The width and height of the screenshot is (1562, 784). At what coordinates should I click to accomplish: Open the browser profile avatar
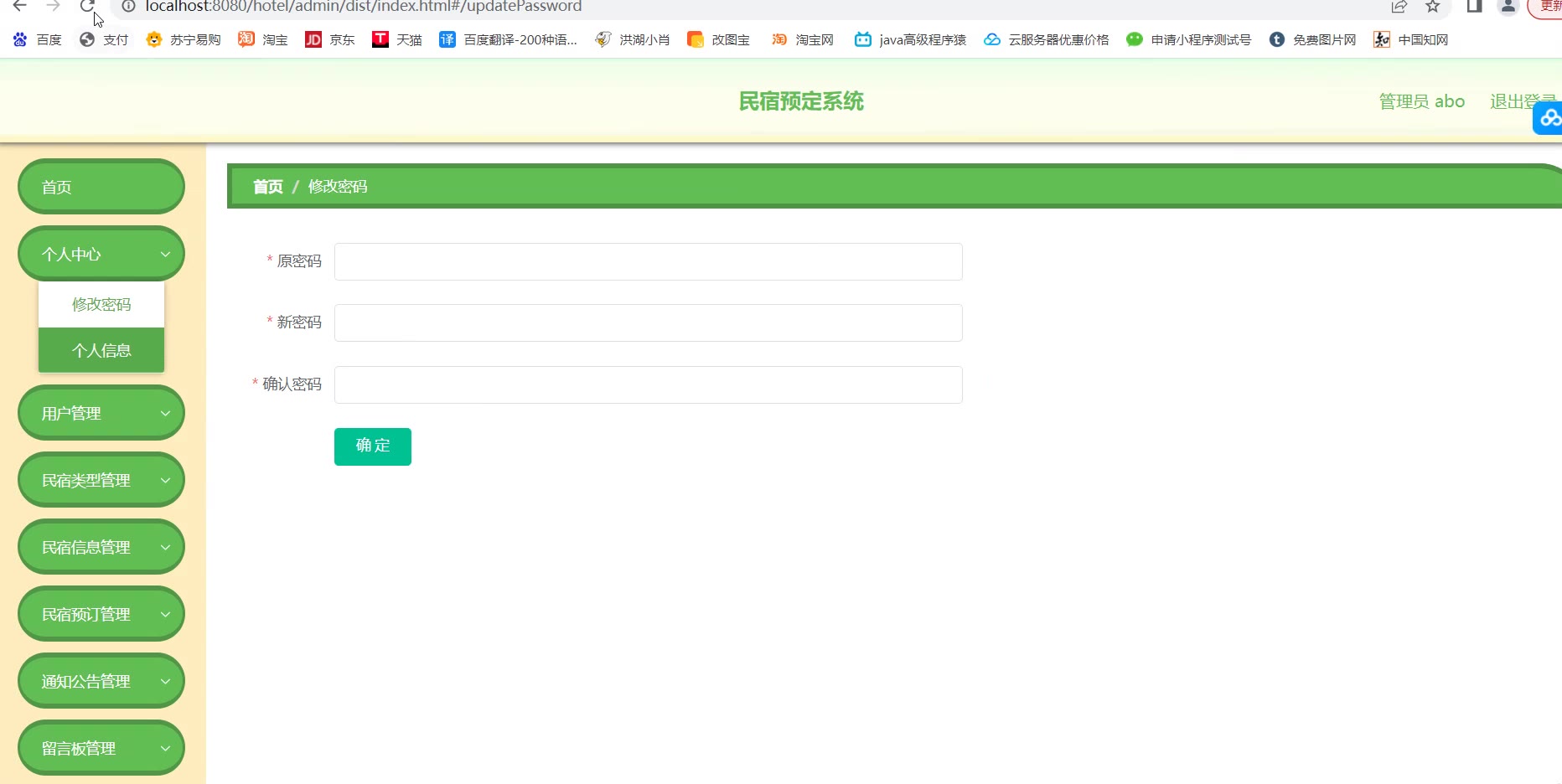tap(1508, 7)
